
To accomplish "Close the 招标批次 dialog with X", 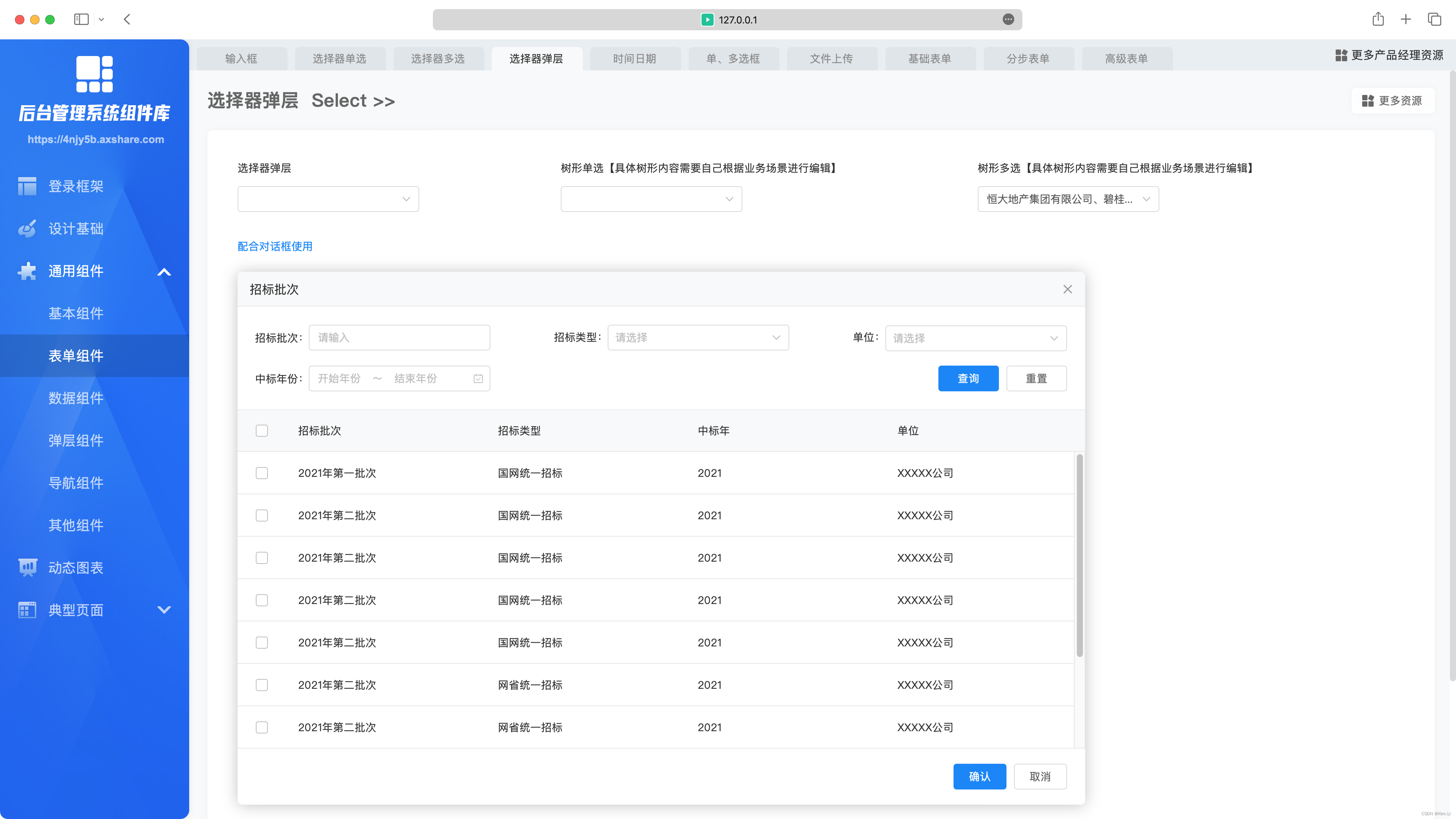I will click(1067, 290).
